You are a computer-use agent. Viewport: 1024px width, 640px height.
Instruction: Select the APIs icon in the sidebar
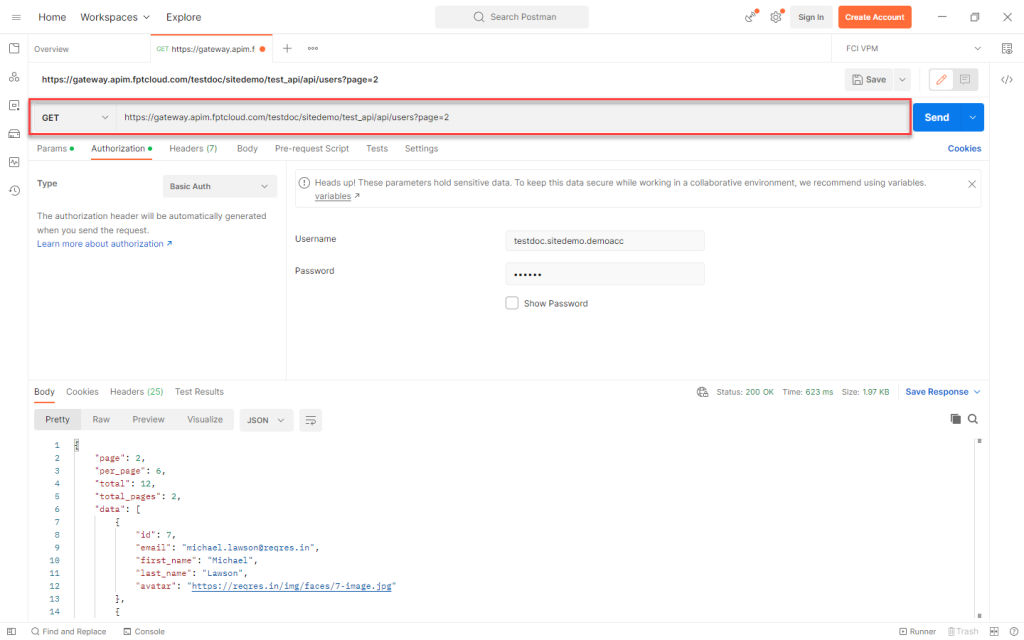[12, 76]
